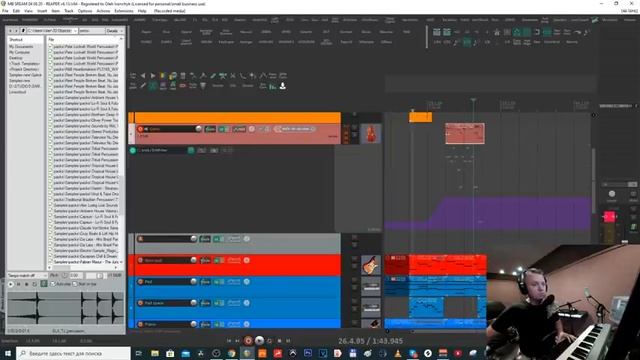Viewport: 640px width, 360px height.
Task: Click the Windows taskbar search box
Action: [x=73, y=353]
